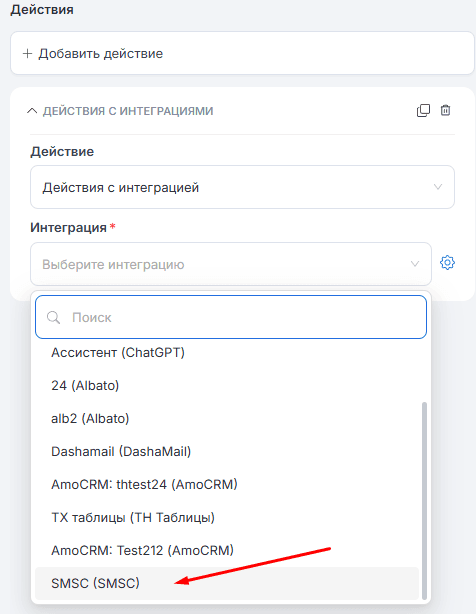Open integration settings with the gear icon
This screenshot has height=614, width=476.
(x=447, y=263)
